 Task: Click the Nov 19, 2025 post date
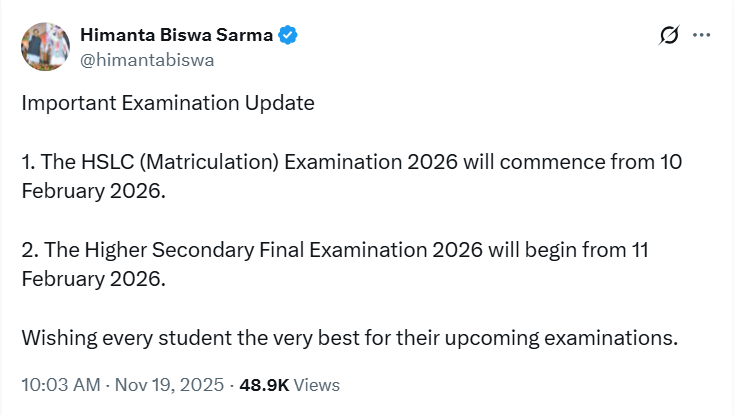(x=170, y=385)
